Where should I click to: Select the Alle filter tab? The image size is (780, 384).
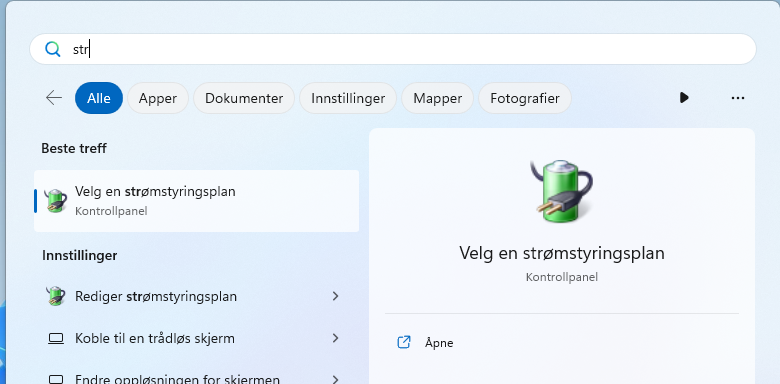[x=99, y=98]
